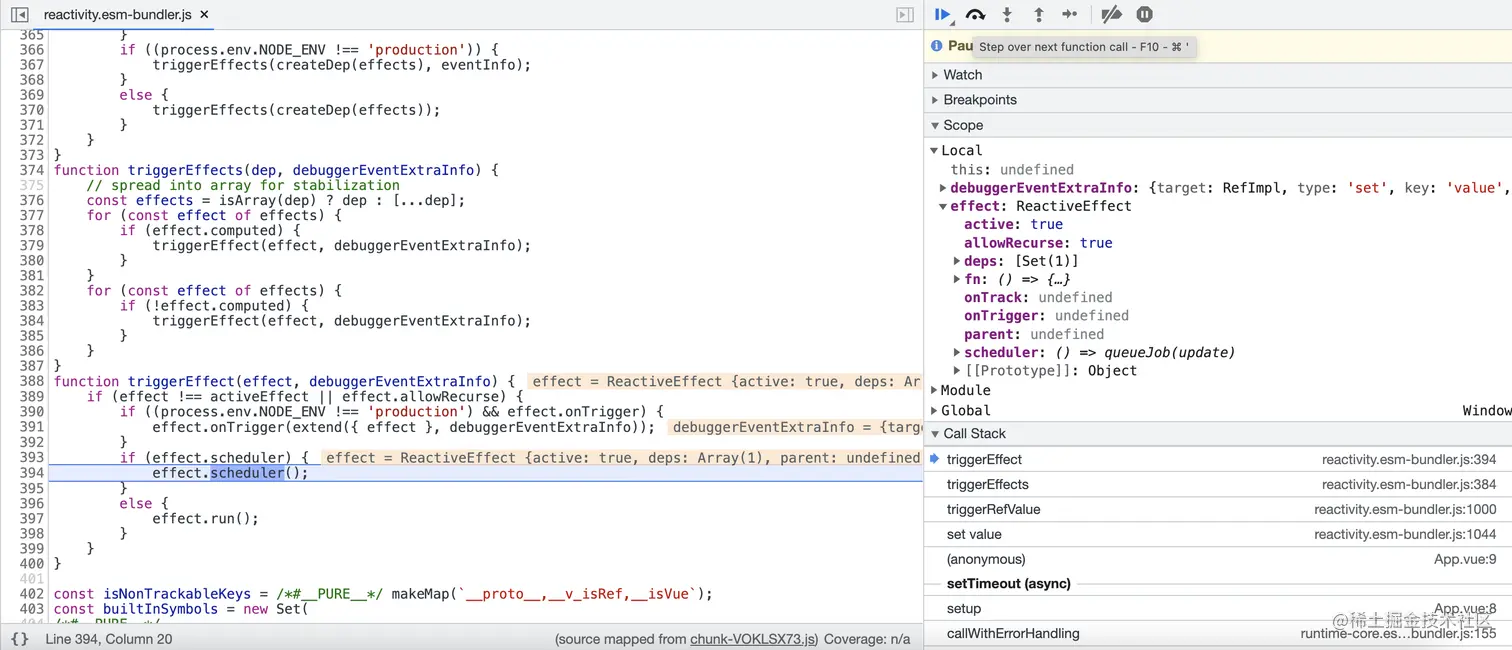Screen dimensions: 1512x650
Task: Select setup call stack frame
Action: click(x=1218, y=609)
